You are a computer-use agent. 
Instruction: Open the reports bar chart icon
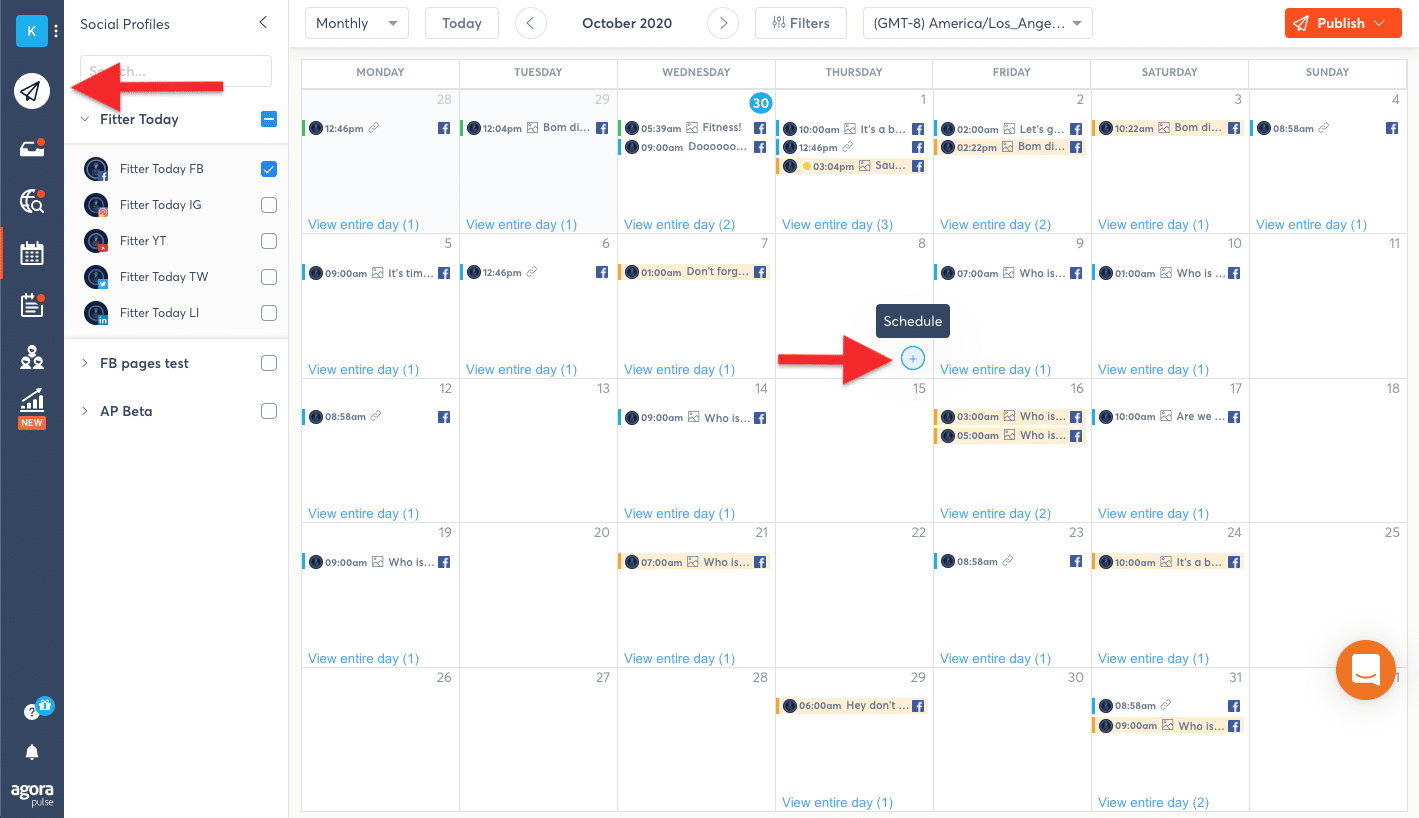point(32,401)
